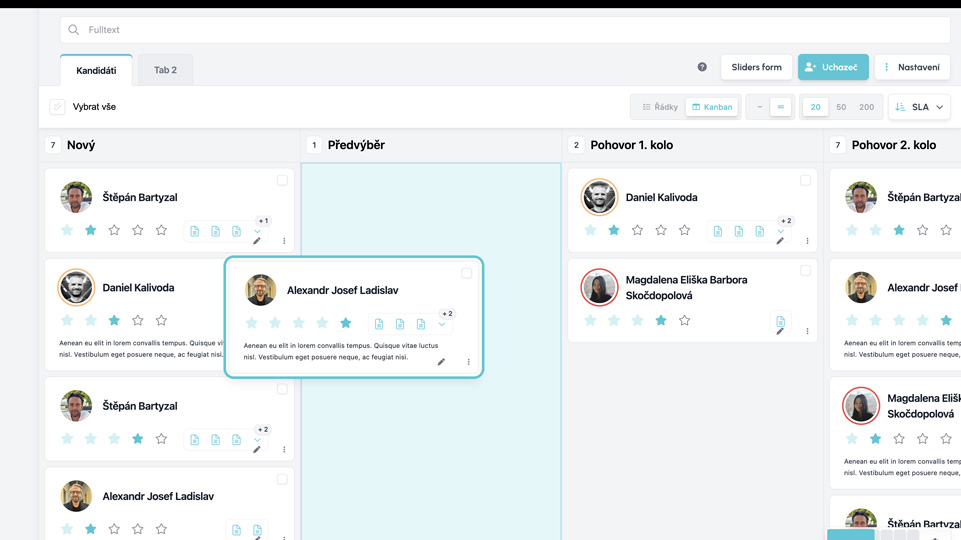
Task: Expand documents chevron on the dragged Alexandr card
Action: (x=442, y=324)
